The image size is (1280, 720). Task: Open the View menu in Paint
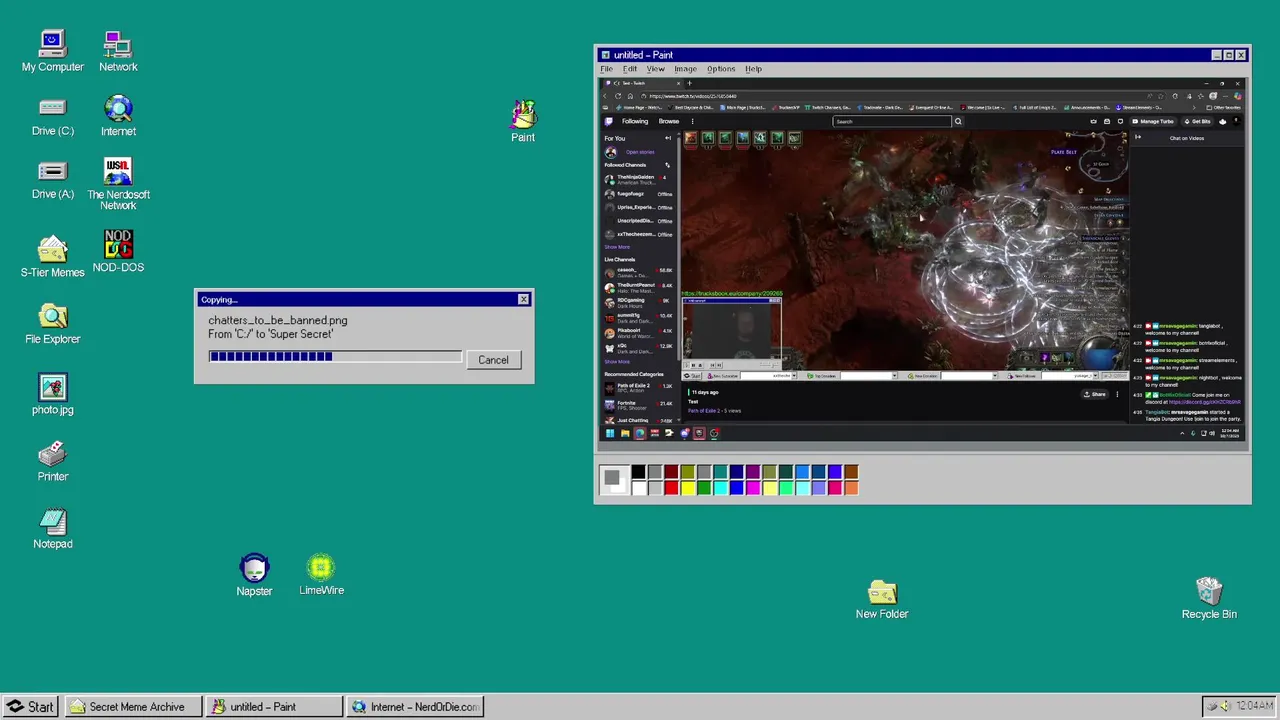tap(655, 69)
